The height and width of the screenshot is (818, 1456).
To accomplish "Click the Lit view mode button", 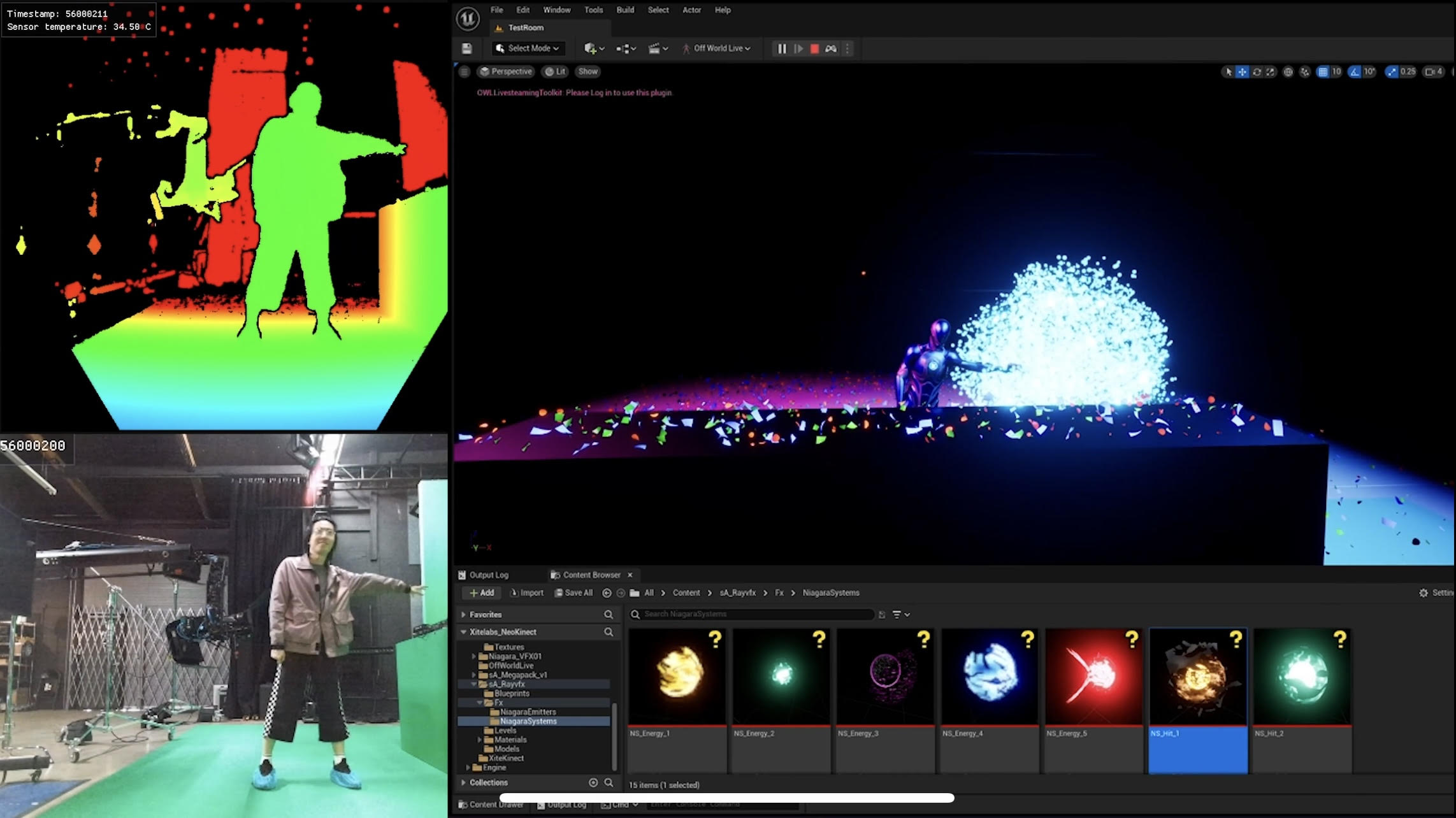I will (555, 71).
